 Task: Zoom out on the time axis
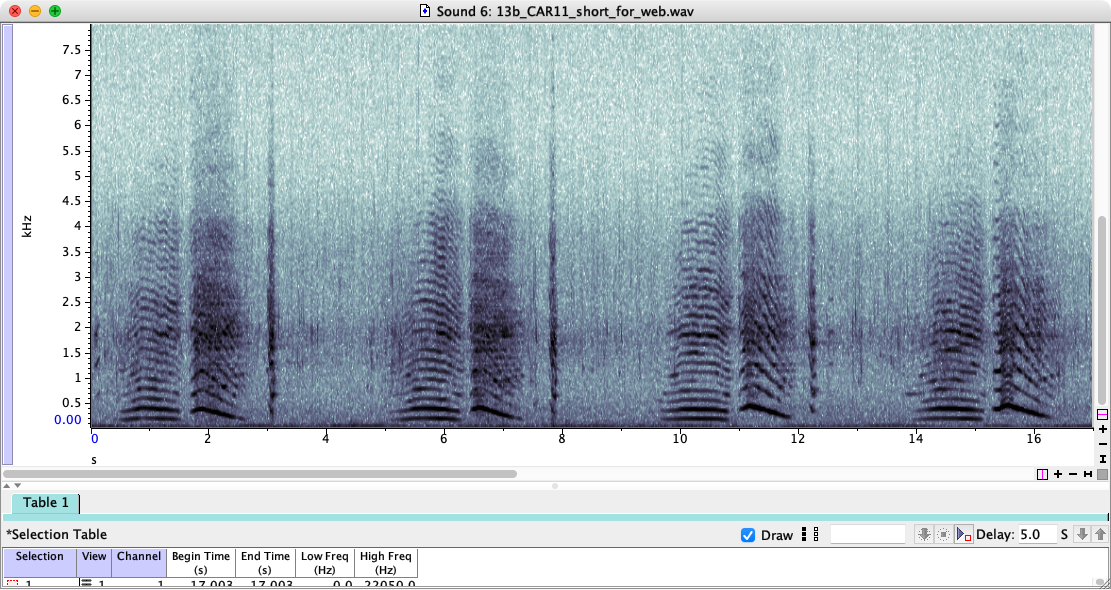tap(1073, 474)
